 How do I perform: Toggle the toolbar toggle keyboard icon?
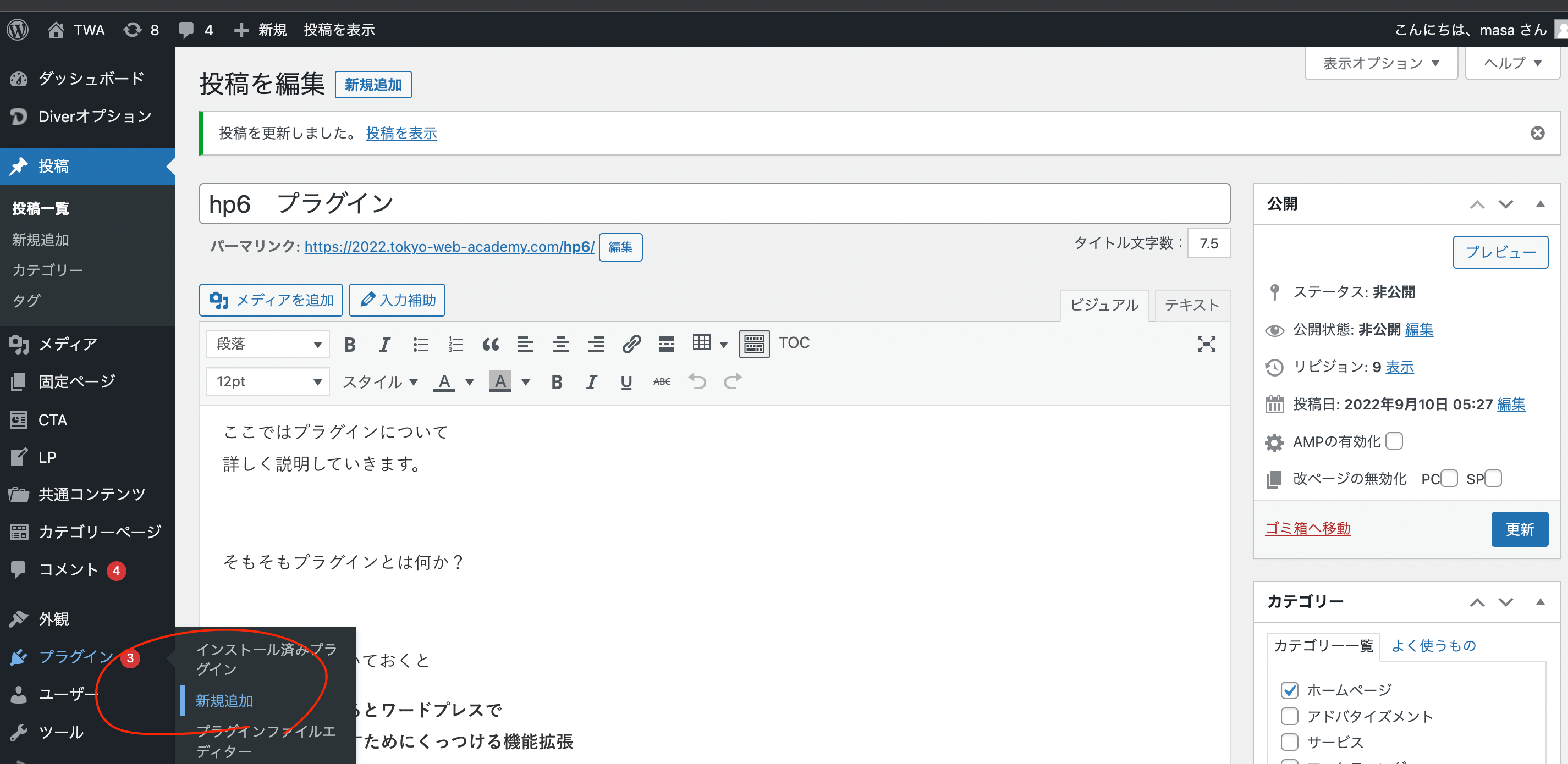click(x=754, y=344)
